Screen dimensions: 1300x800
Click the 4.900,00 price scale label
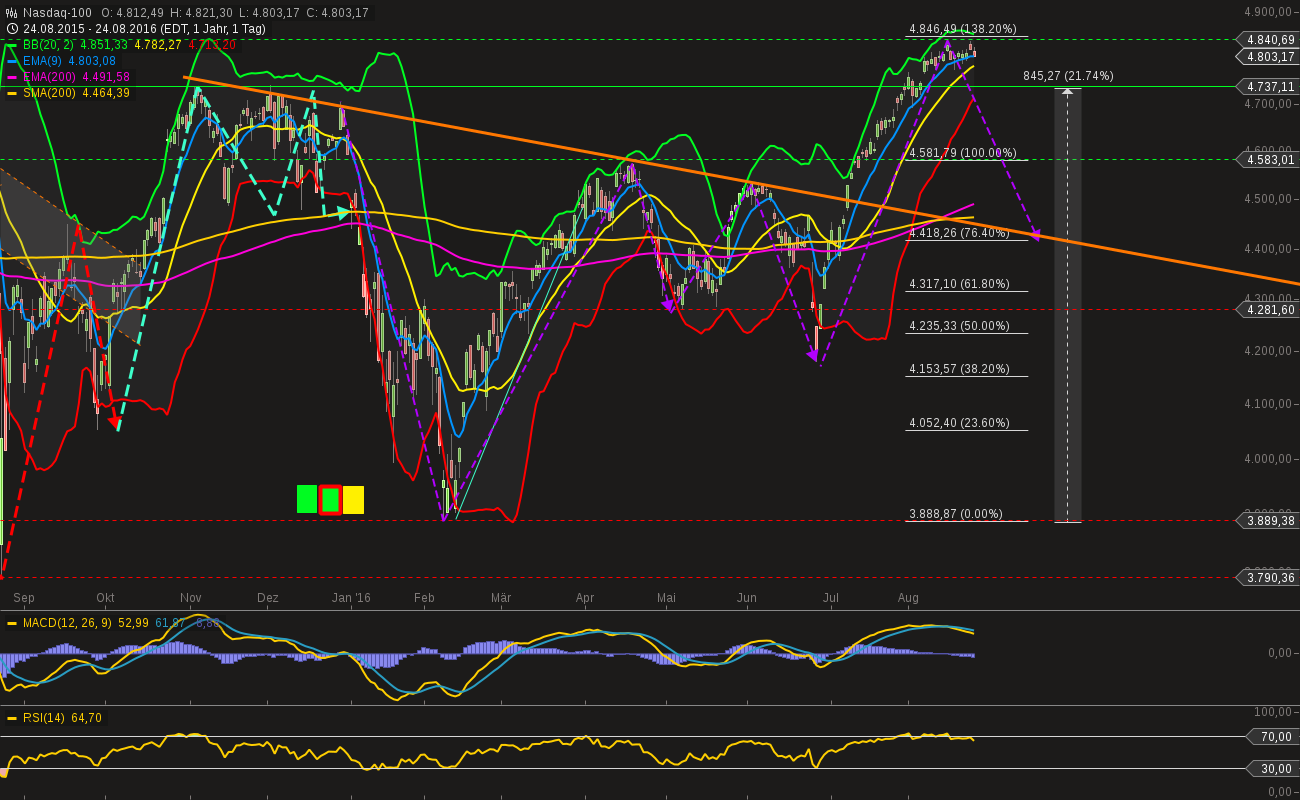pos(1270,12)
